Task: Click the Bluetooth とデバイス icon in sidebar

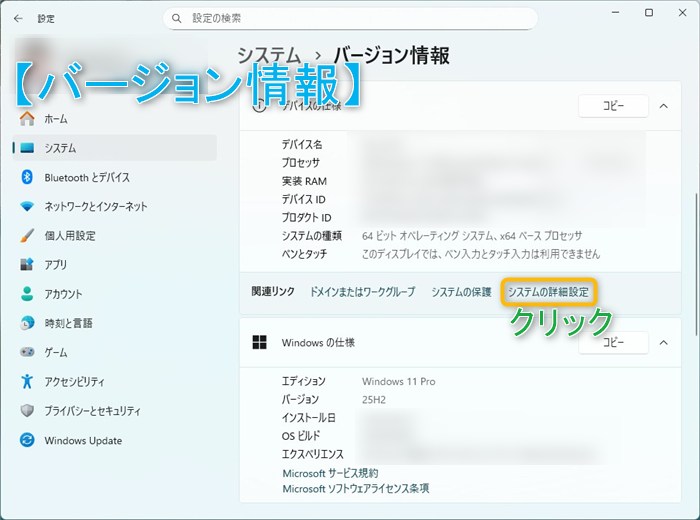Action: coord(27,177)
